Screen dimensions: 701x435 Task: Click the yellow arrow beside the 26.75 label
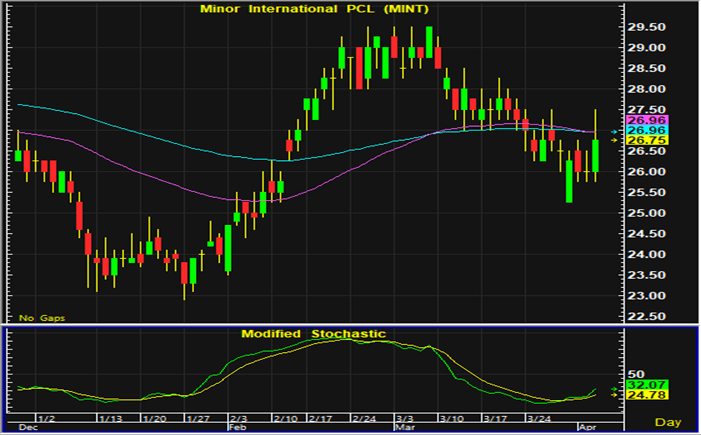pos(616,141)
